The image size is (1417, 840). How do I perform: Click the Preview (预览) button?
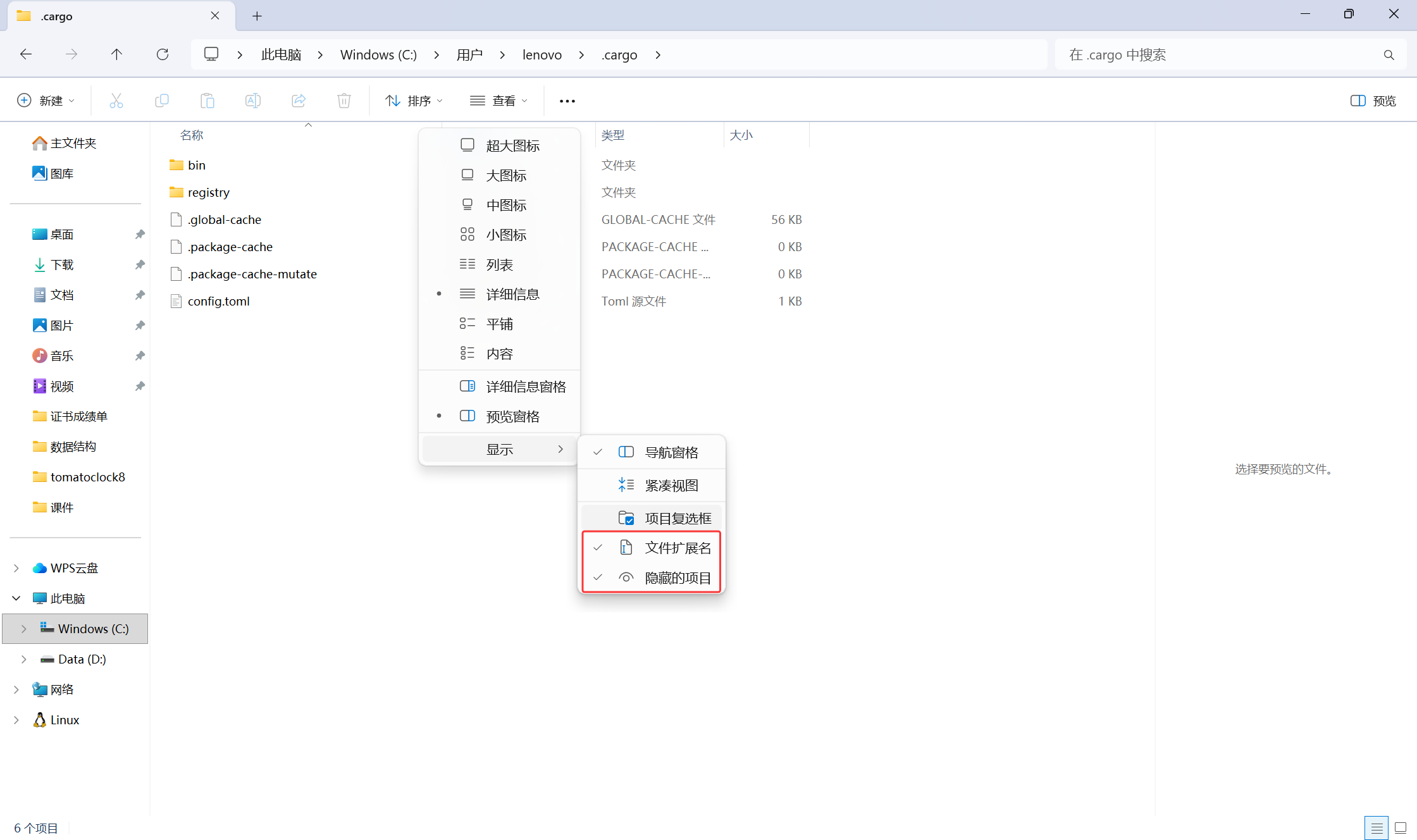pos(1373,101)
